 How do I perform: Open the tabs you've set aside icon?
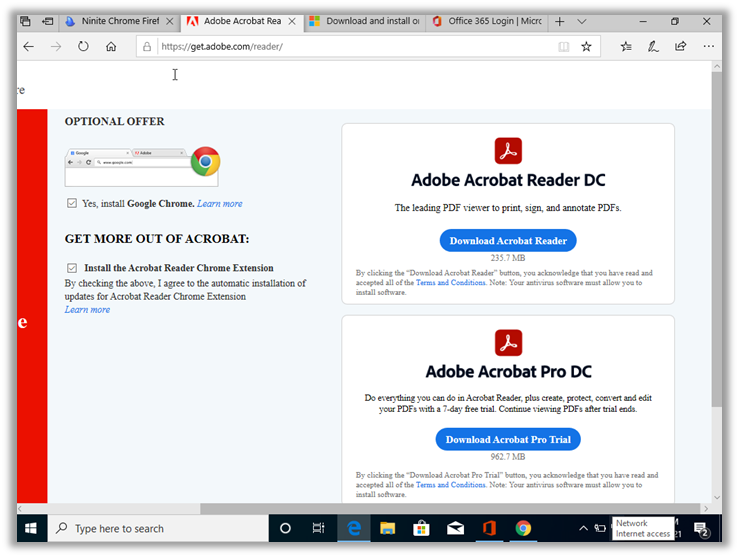point(25,21)
